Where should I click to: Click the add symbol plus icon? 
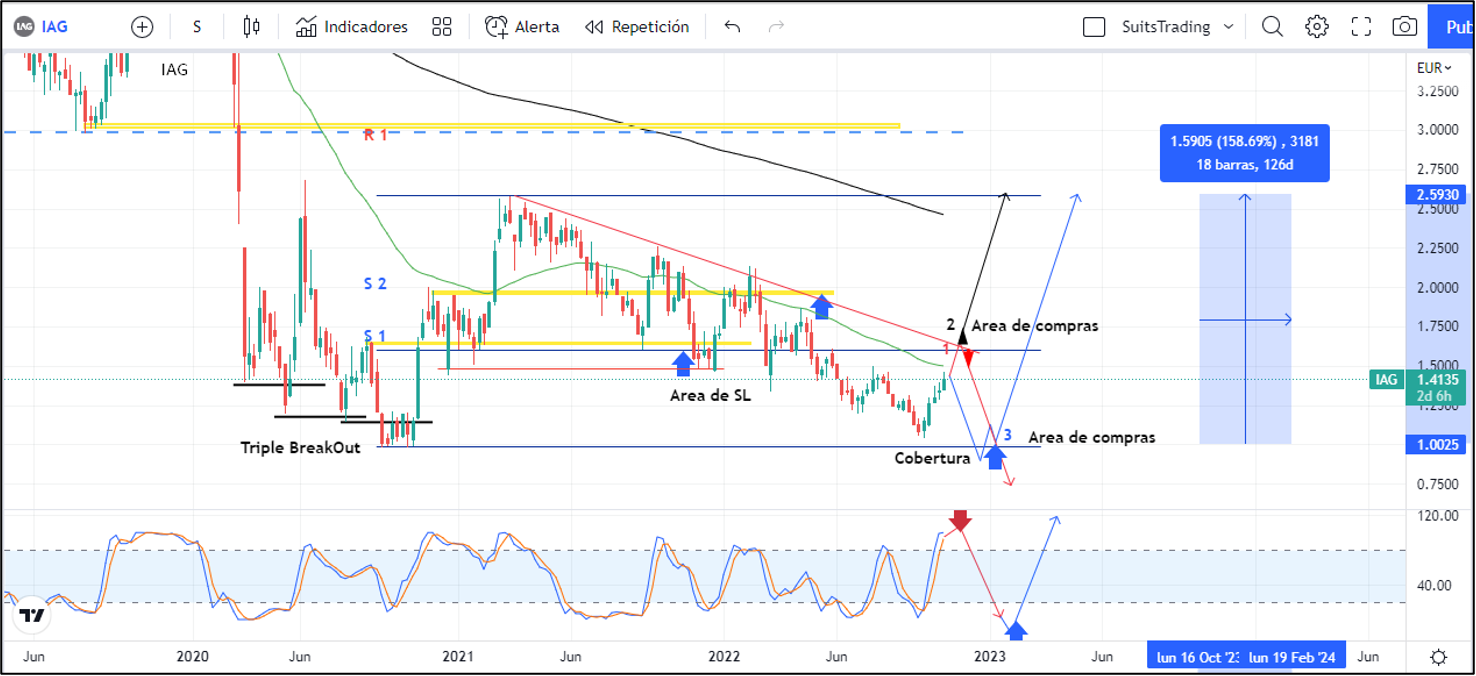coord(143,27)
